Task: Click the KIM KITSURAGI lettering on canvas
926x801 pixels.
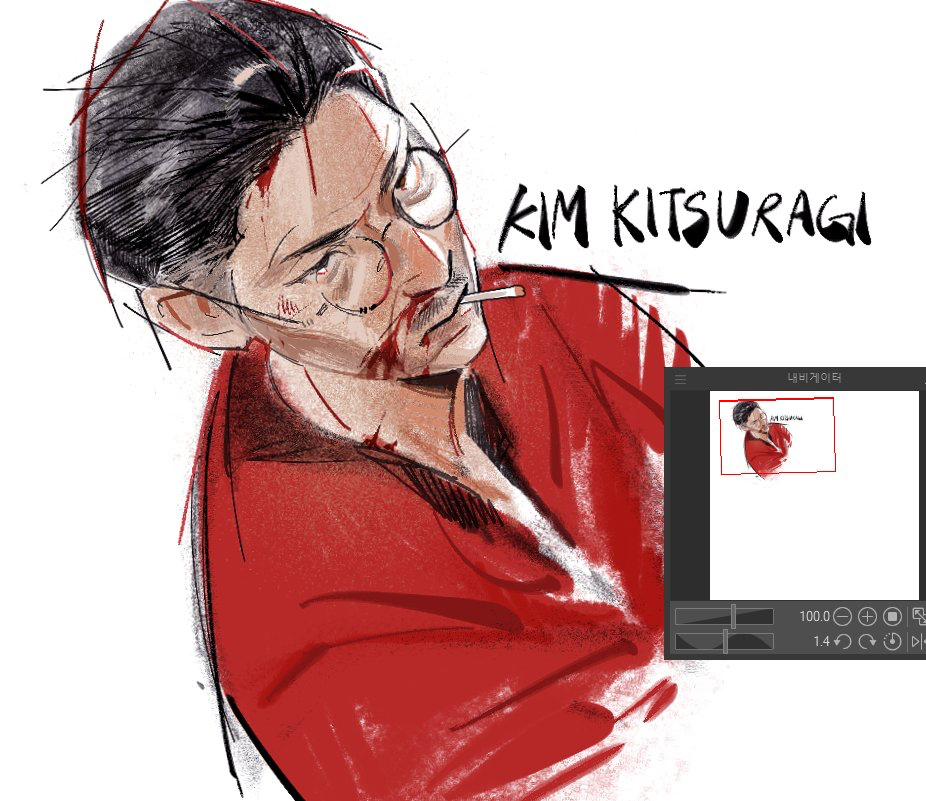Action: click(x=686, y=218)
